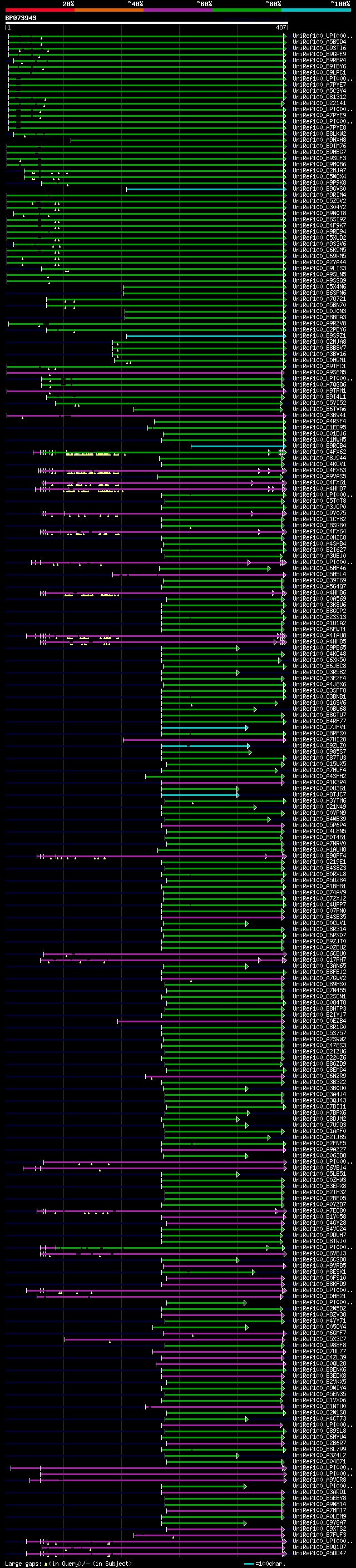
Task: Open hit UniRef100_B9HBG7
Action: coord(319,152)
